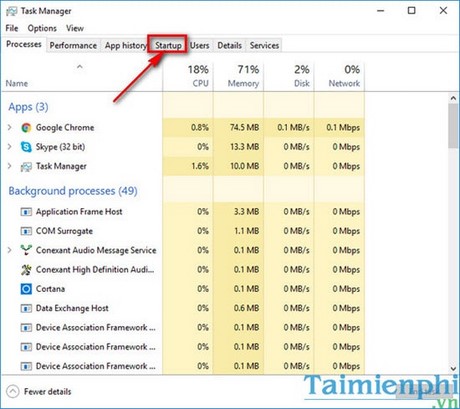Click the scrollbar up arrow
Screen dimensions: 460x409
453,98
